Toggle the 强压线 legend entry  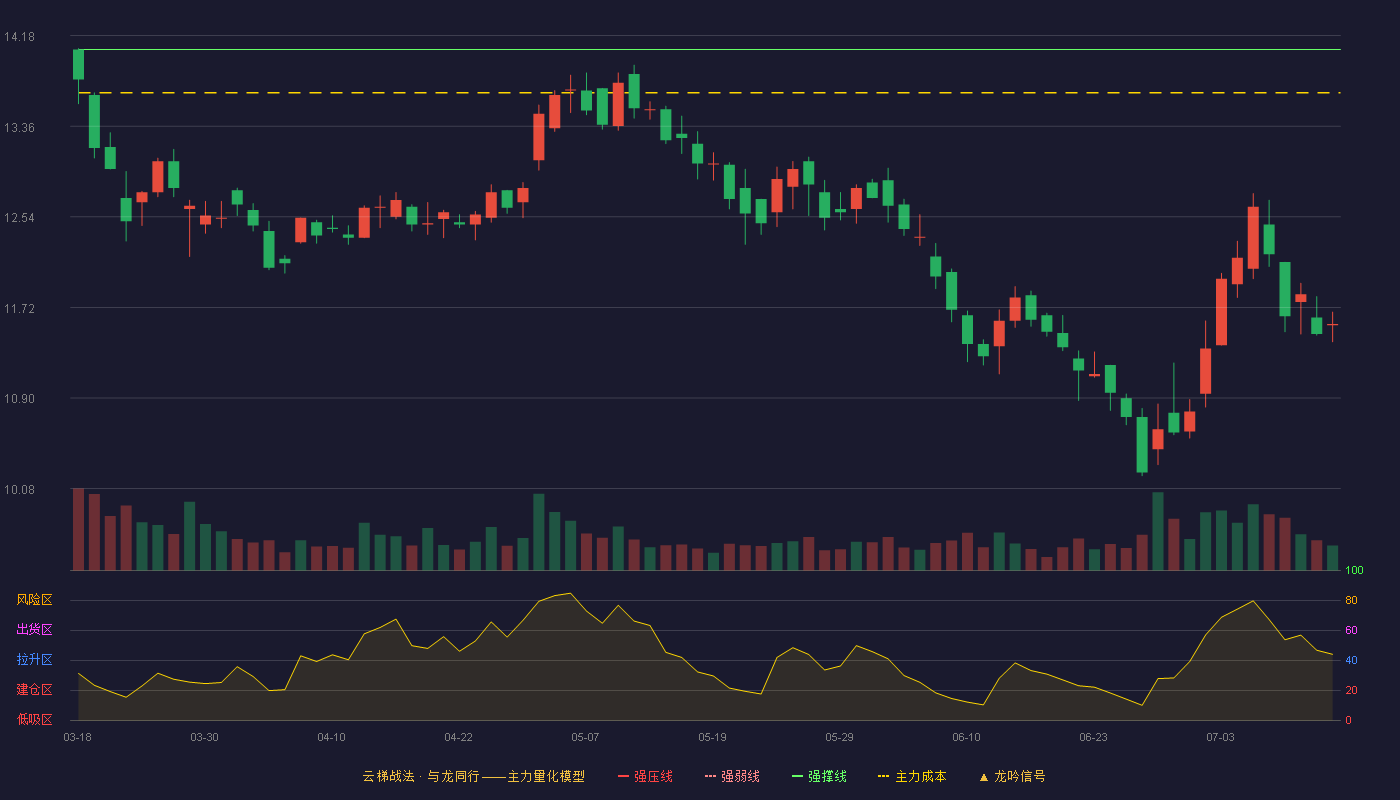(645, 776)
